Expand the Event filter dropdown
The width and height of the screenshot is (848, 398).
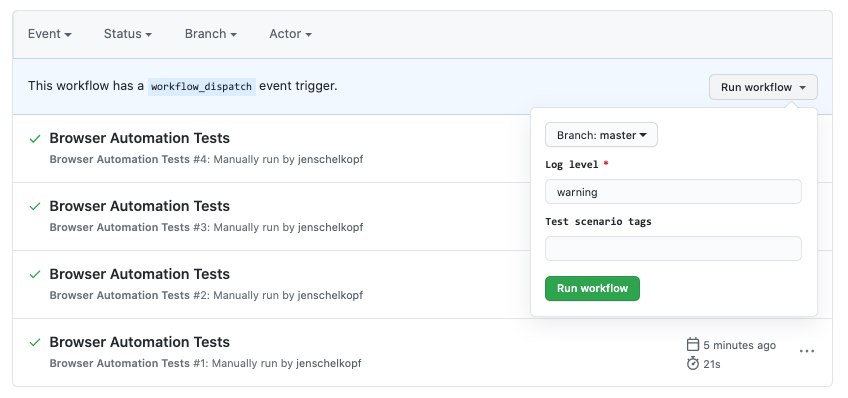(x=50, y=34)
